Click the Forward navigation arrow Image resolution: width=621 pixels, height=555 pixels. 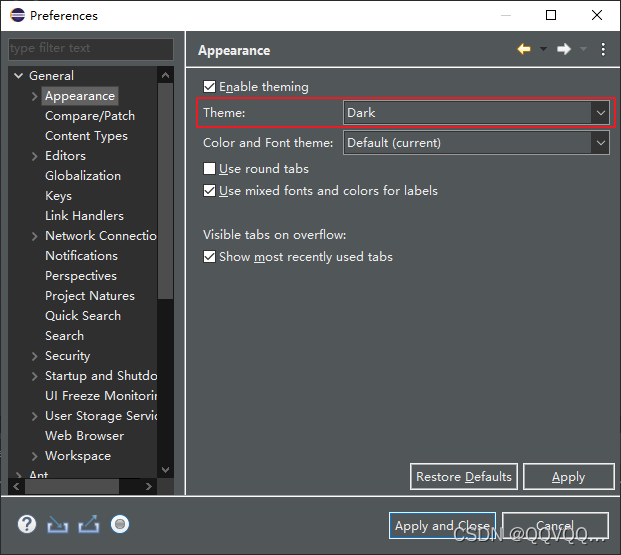(564, 50)
